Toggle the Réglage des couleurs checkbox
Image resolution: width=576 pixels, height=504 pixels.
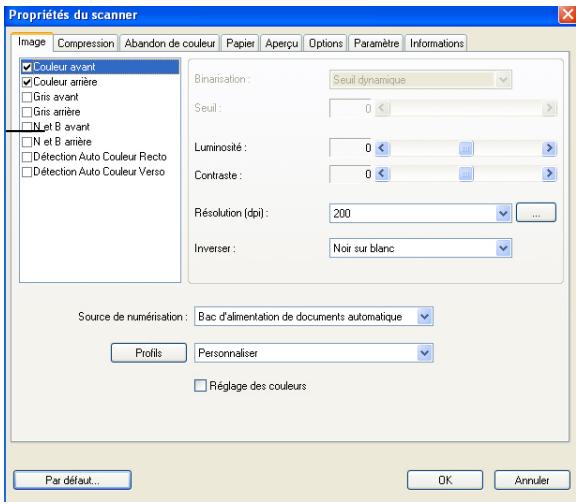coord(200,386)
